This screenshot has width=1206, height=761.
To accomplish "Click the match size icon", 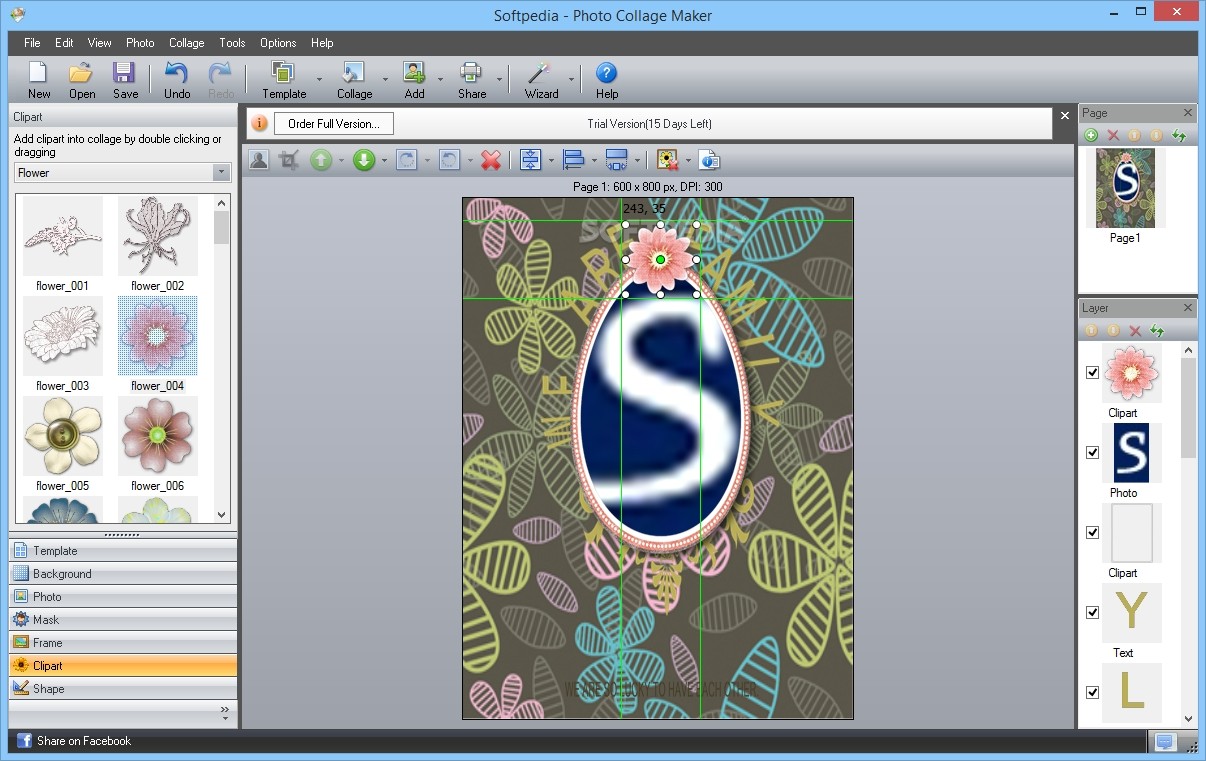I will (x=617, y=160).
